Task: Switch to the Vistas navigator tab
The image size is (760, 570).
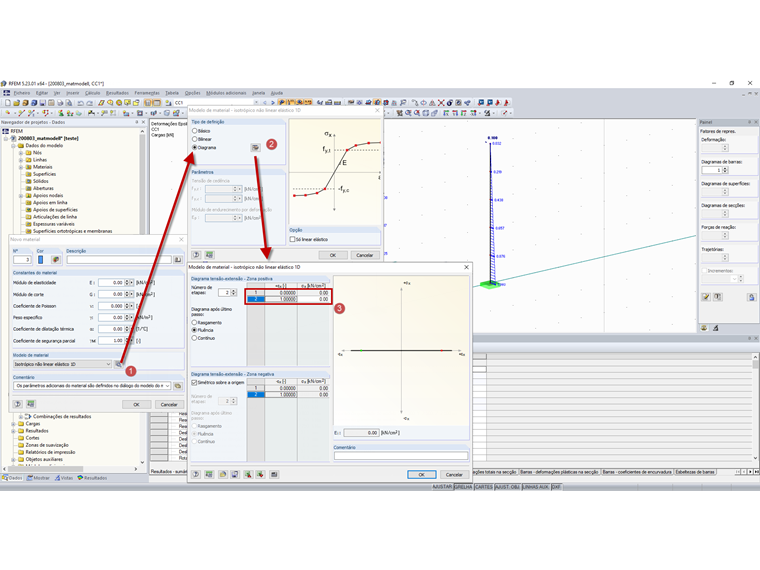Action: (x=64, y=478)
